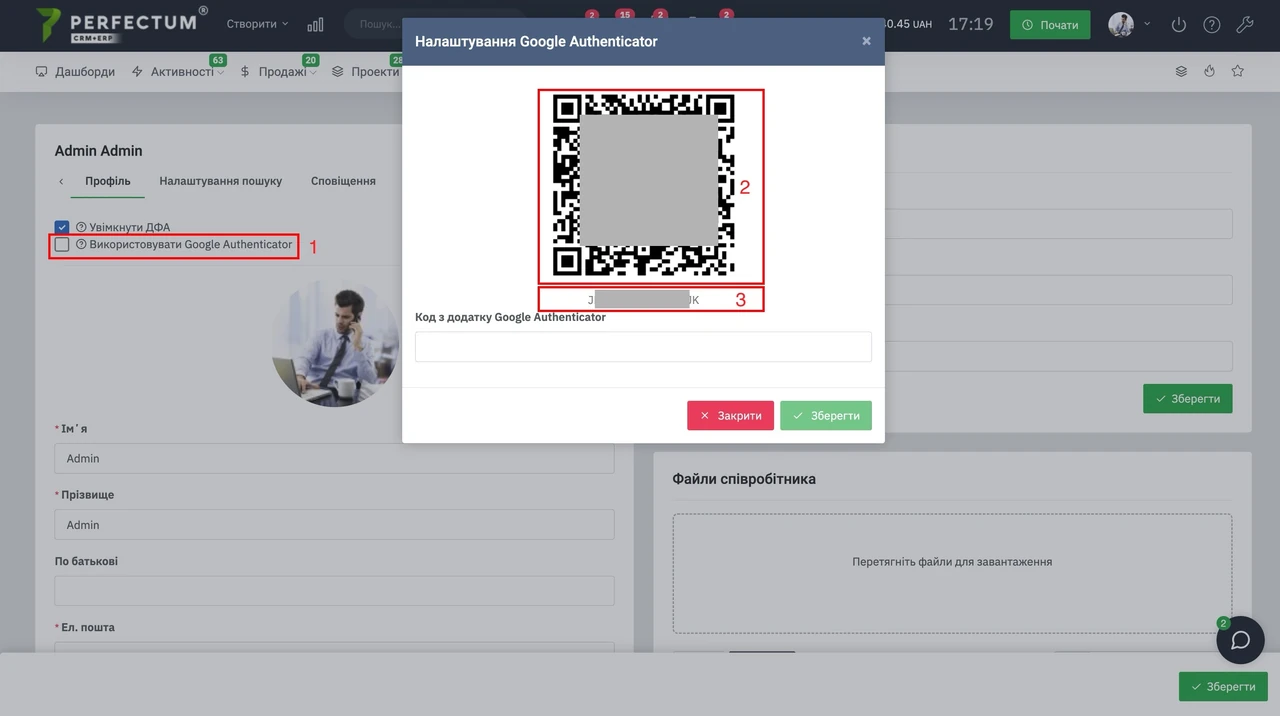Open the statistics bar chart icon
1280x716 pixels.
pos(316,24)
